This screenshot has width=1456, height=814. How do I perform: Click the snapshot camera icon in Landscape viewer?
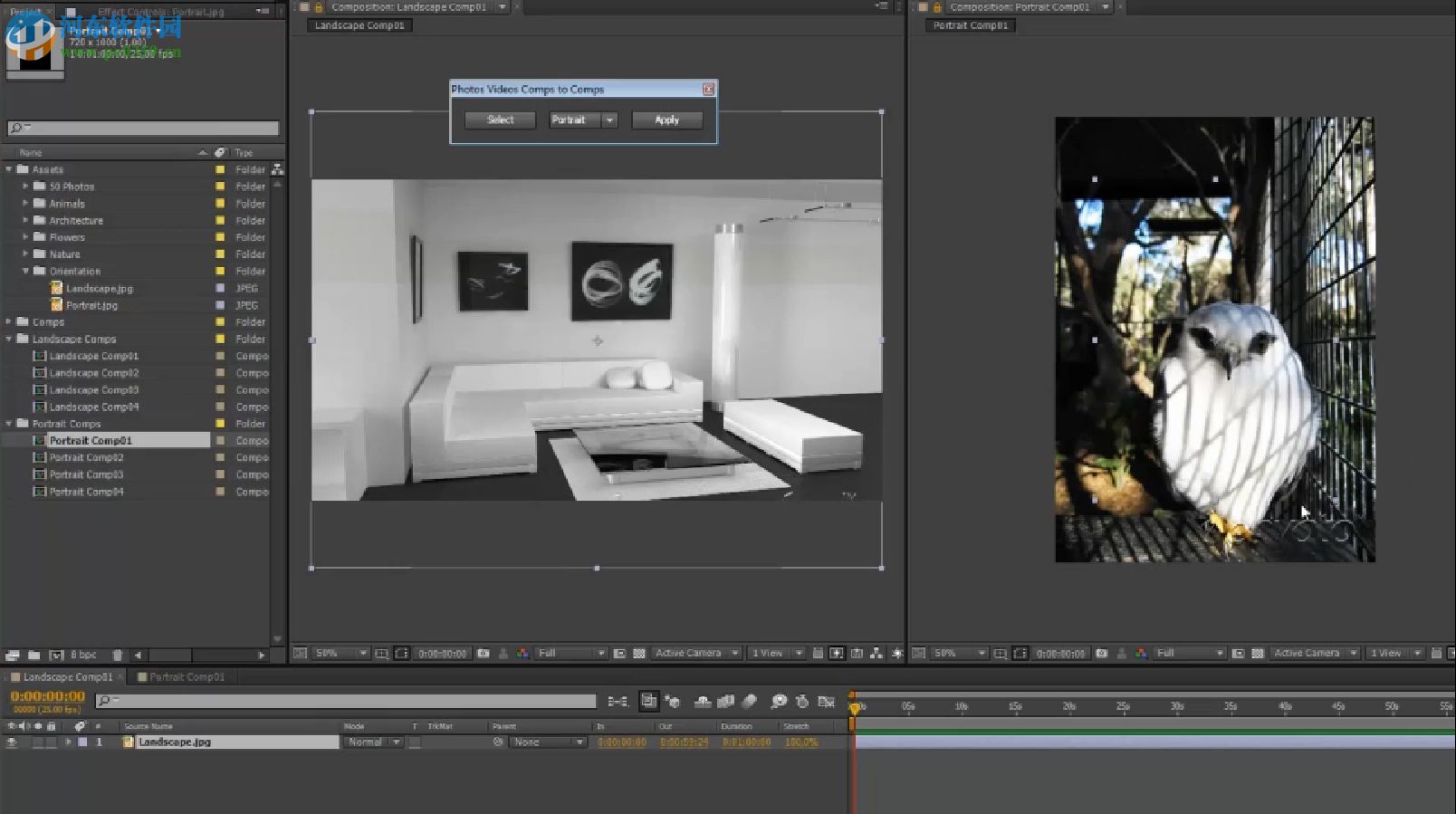(x=484, y=654)
